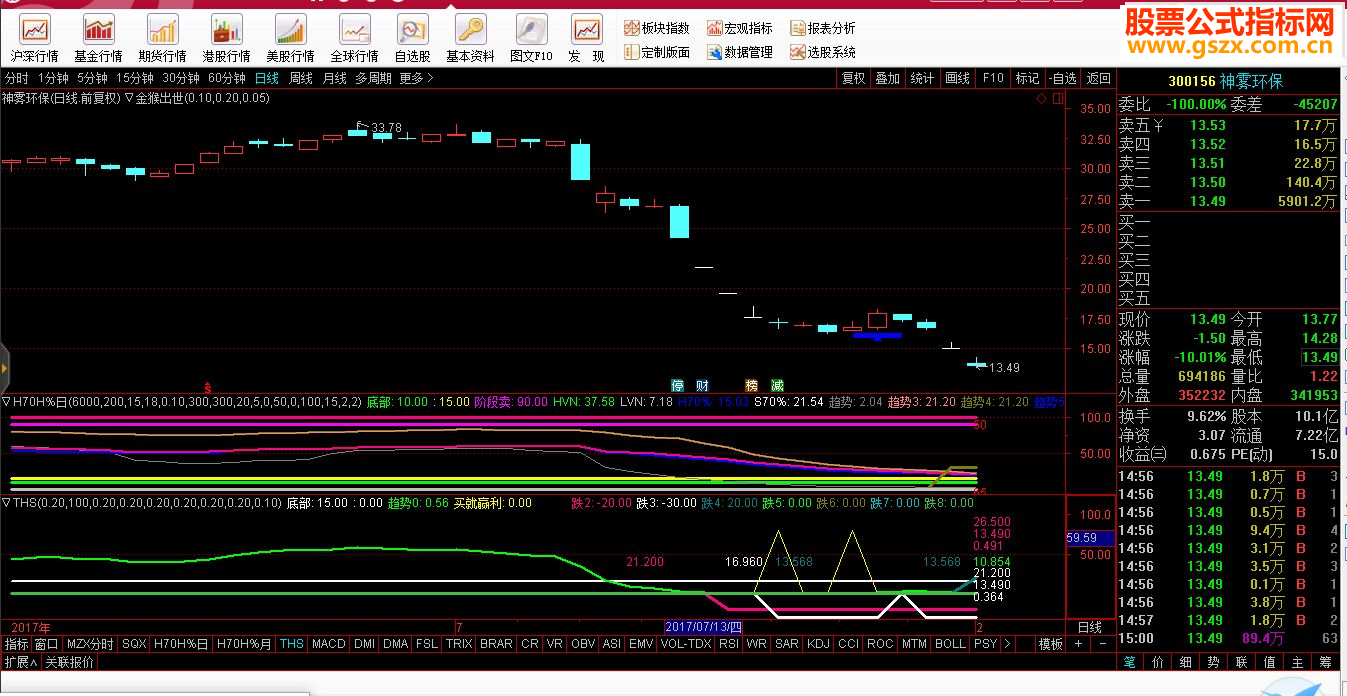1347x696 pixels.
Task: Open the 沪深行情 market icon
Action: click(35, 39)
